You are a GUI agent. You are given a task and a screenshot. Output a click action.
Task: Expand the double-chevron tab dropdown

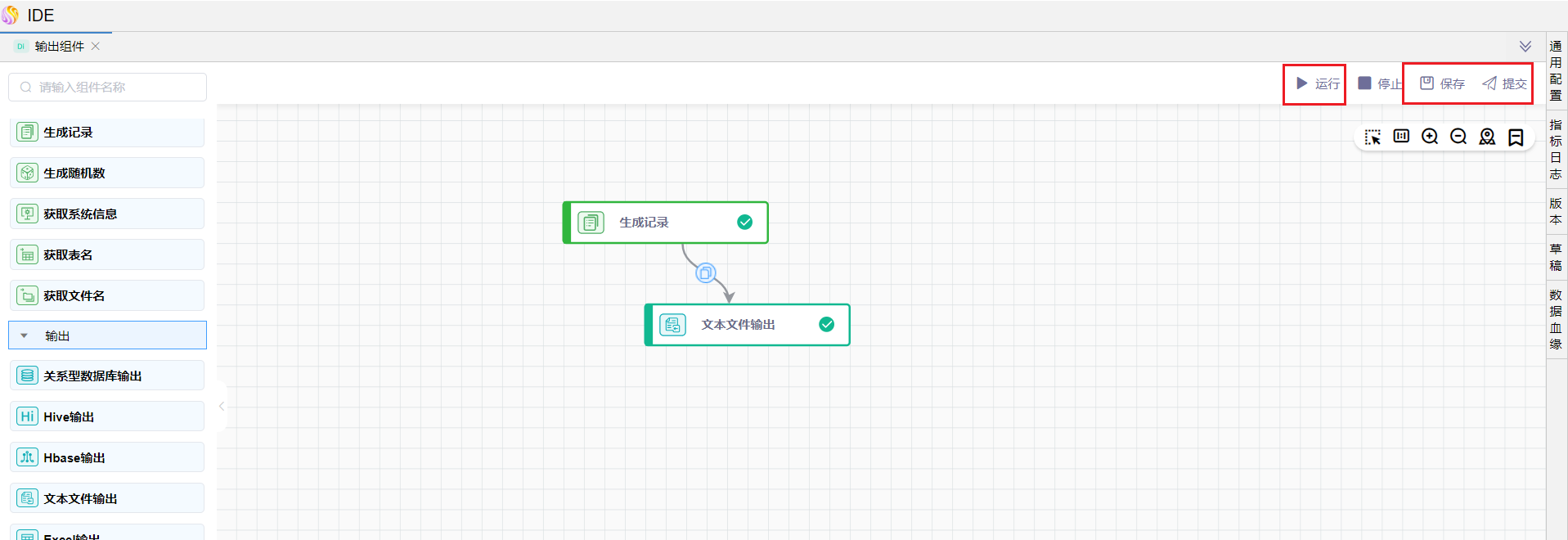click(x=1525, y=47)
